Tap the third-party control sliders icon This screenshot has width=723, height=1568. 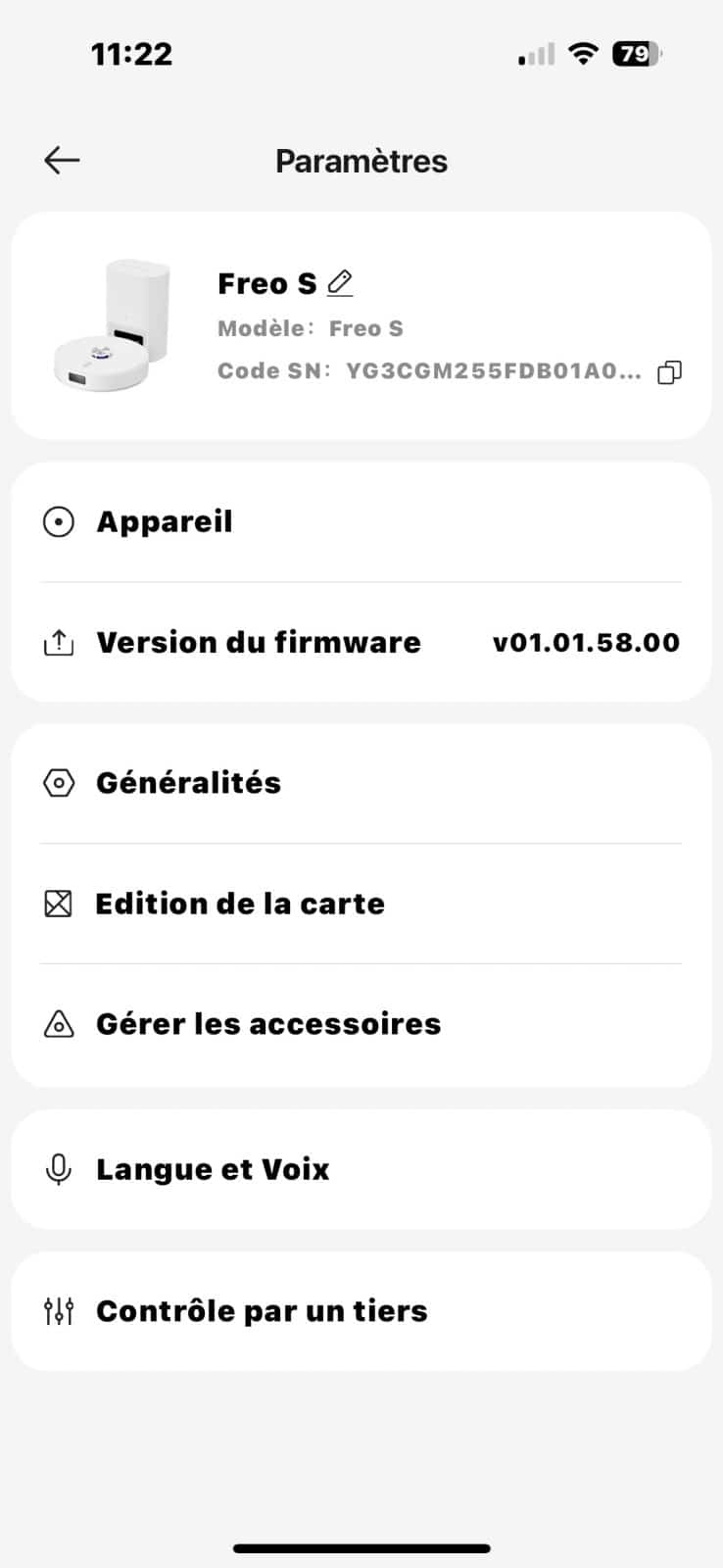(59, 1311)
